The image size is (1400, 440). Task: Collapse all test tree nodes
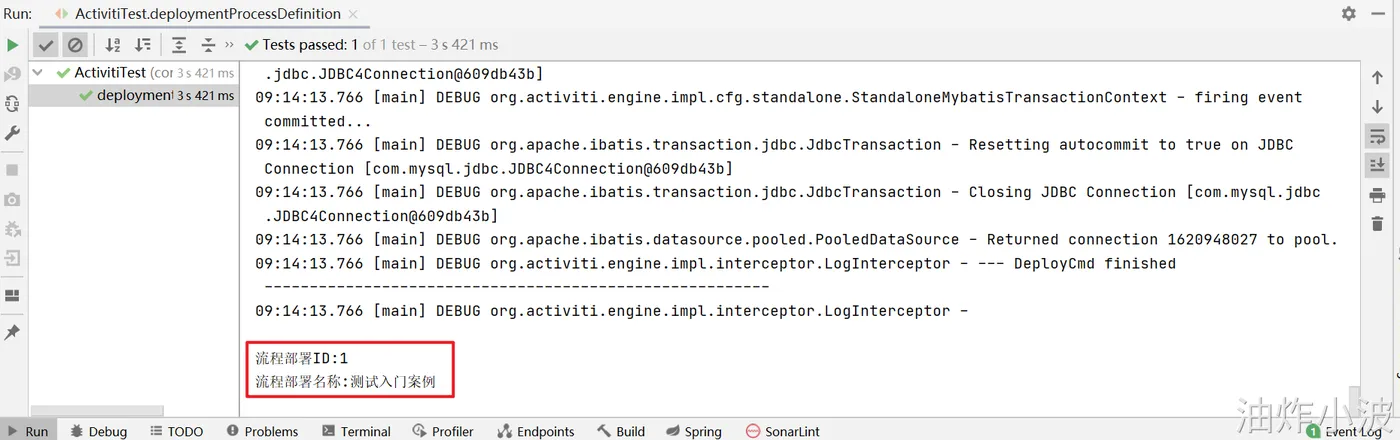point(208,45)
